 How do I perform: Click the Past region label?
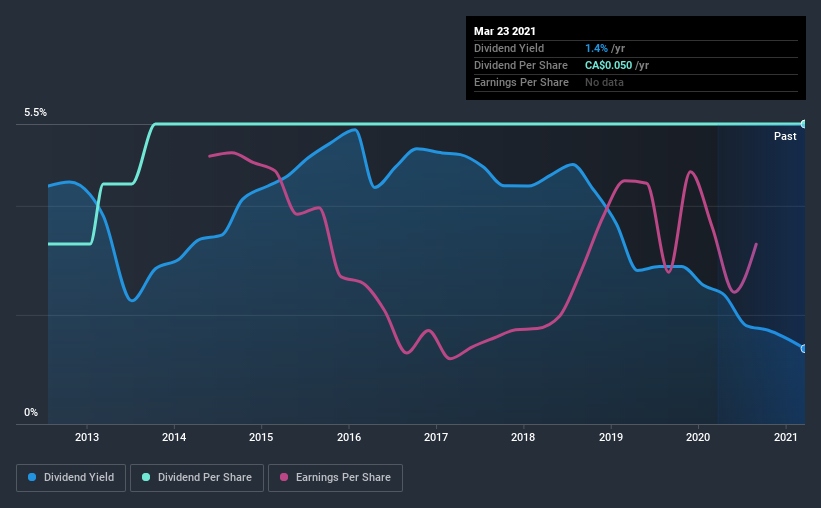pos(785,136)
